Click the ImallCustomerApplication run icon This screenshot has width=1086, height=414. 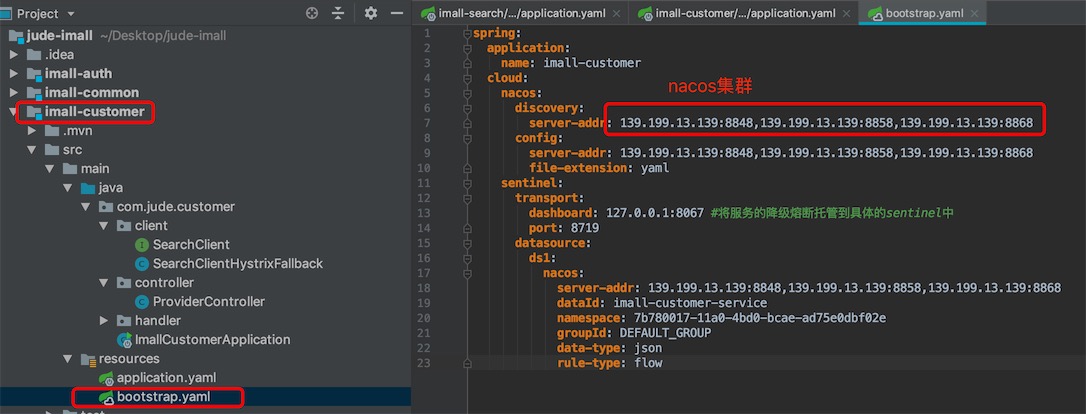point(125,340)
